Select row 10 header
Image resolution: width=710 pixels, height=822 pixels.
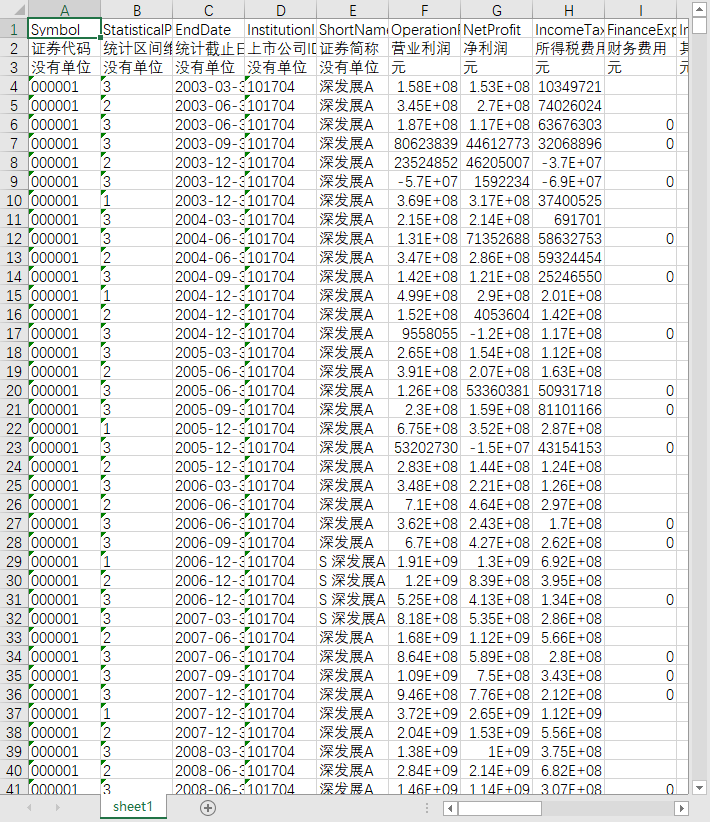tap(14, 200)
